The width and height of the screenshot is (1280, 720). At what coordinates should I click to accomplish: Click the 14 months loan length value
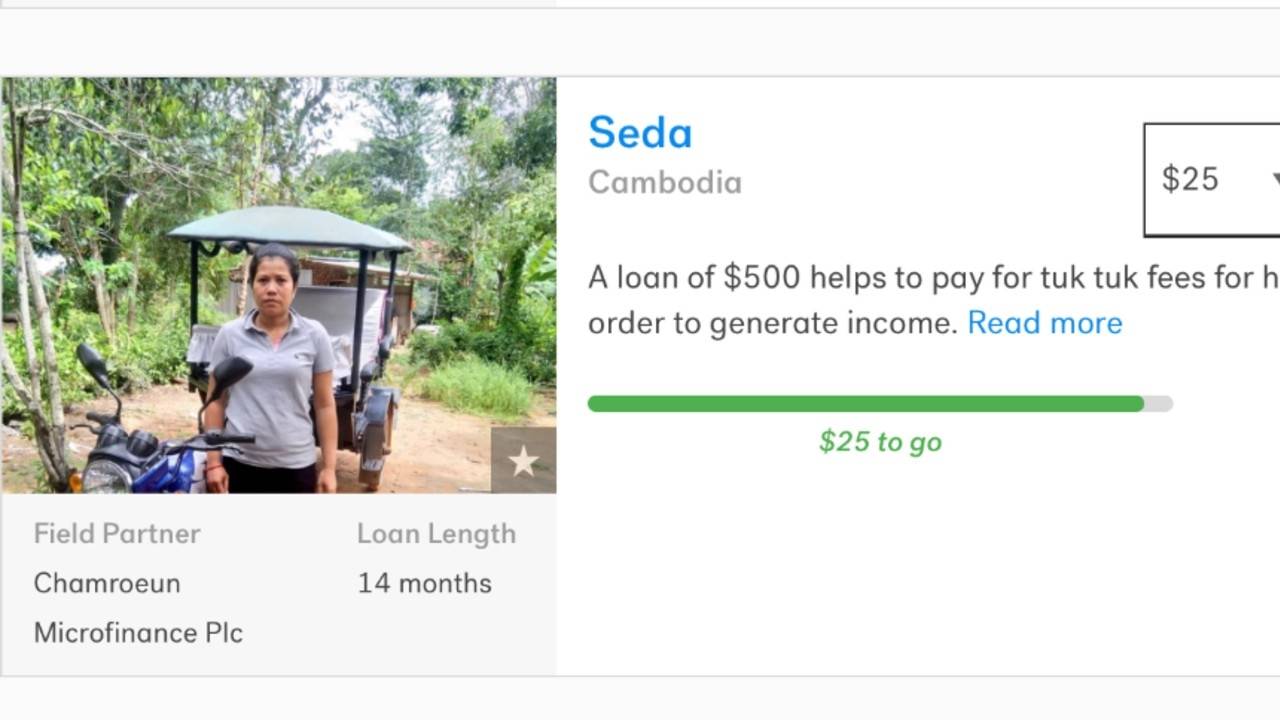pos(423,583)
